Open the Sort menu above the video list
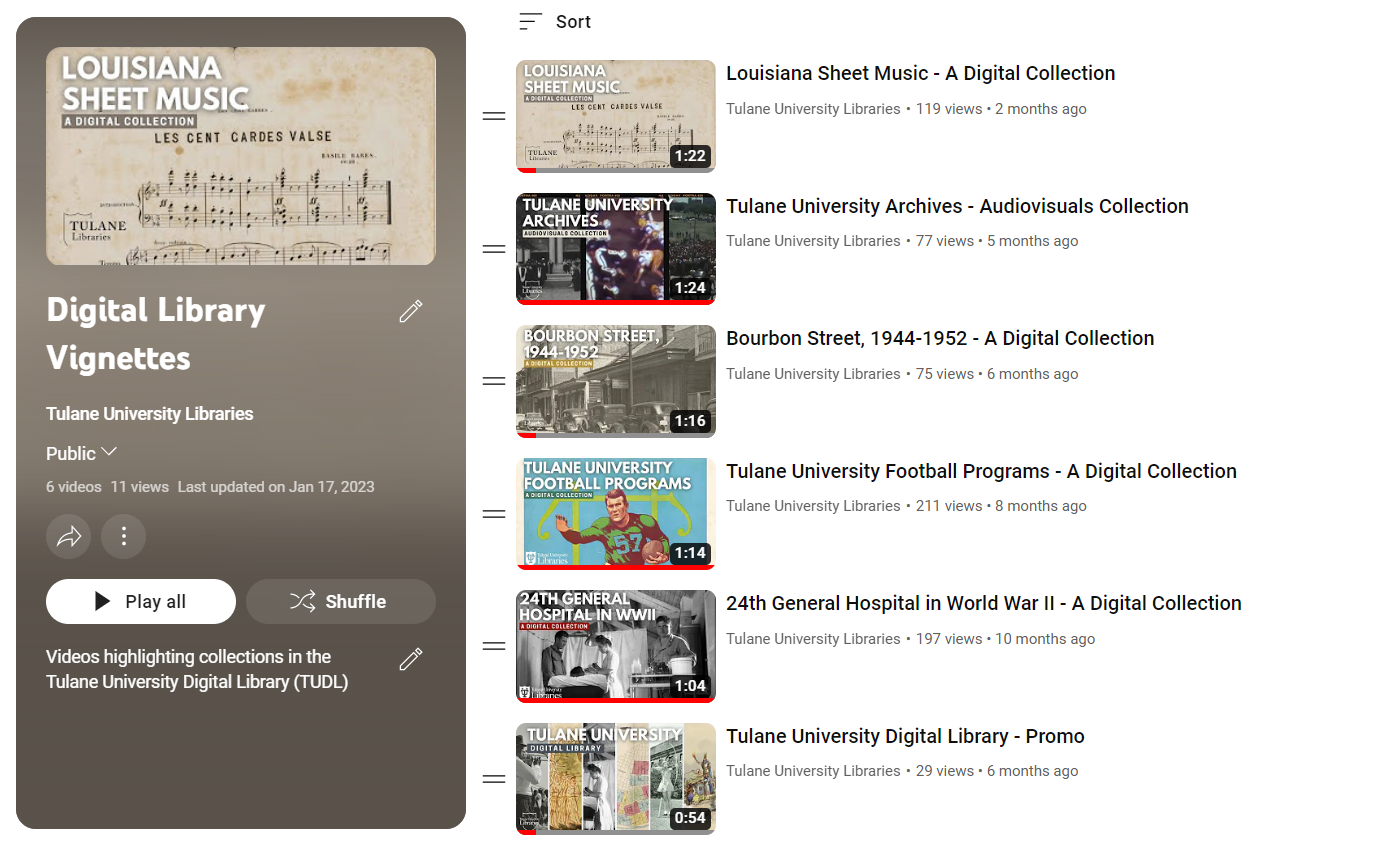Viewport: 1376px width, 848px height. coord(555,22)
